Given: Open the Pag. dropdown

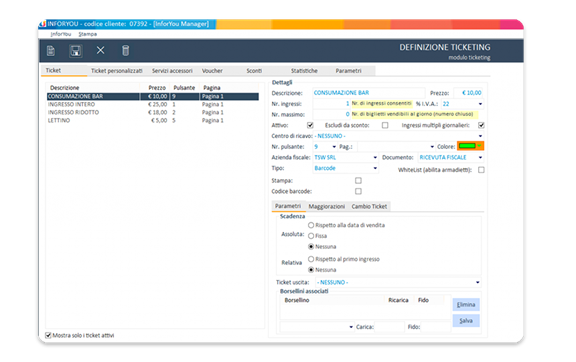Looking at the screenshot, I should pos(432,147).
